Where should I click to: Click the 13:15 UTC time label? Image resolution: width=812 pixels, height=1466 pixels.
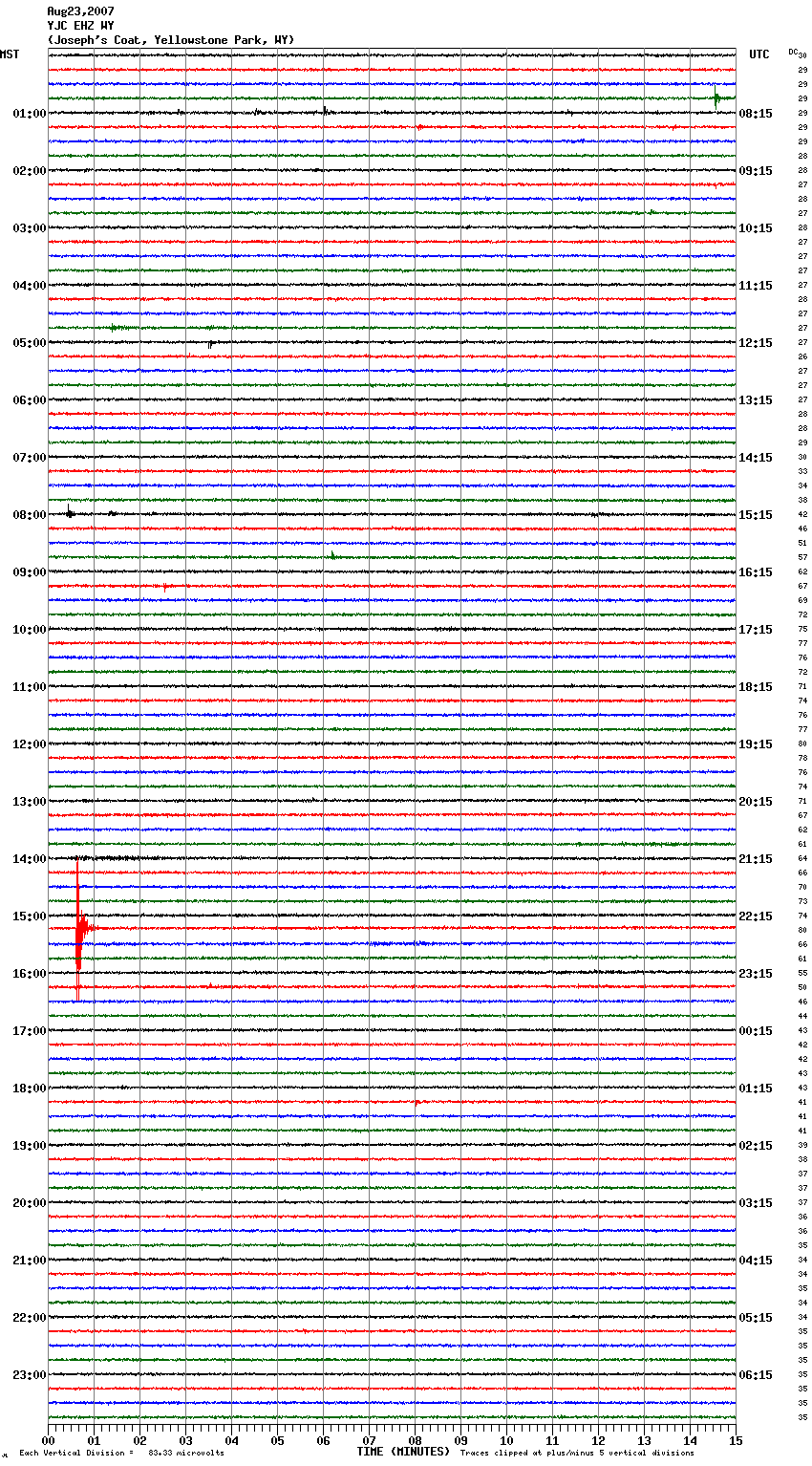pos(756,400)
